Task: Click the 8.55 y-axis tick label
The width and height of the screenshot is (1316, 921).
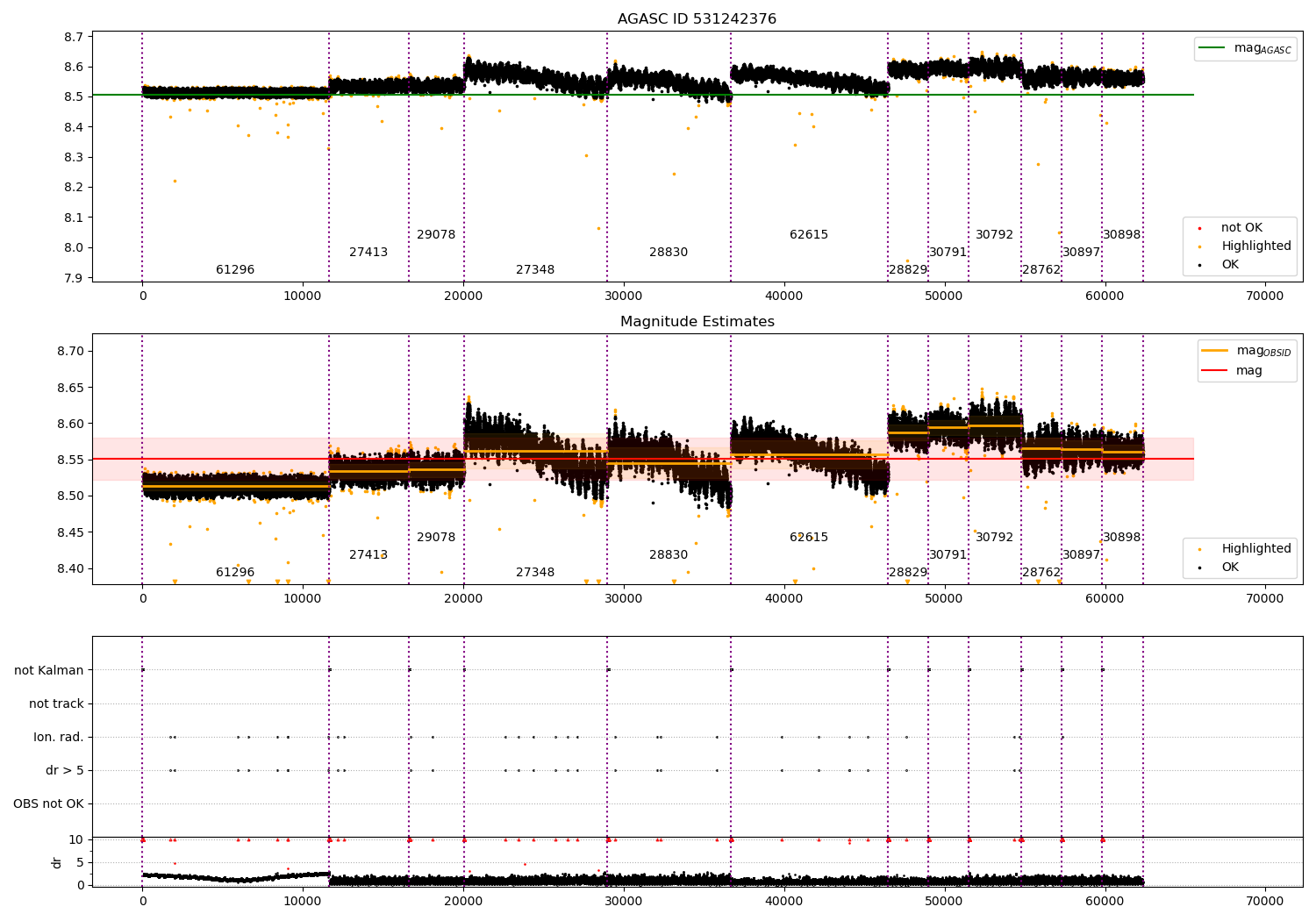Action: click(x=70, y=460)
